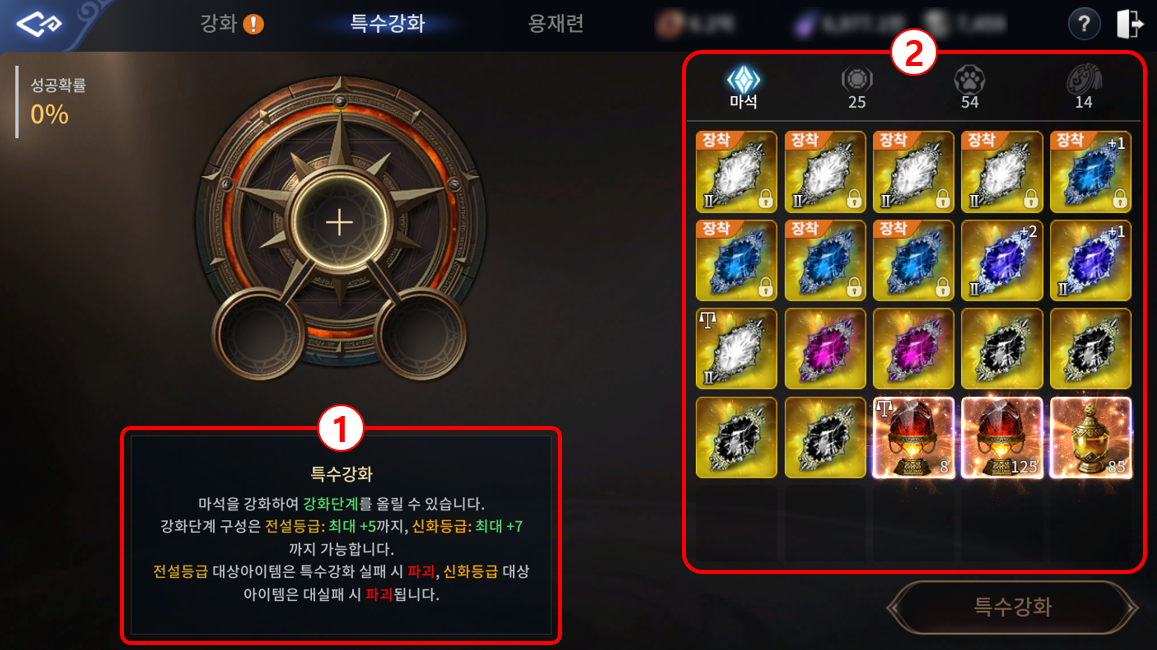The image size is (1157, 650).
Task: Select the unequipped blue magic stone with +2
Action: pos(1001,260)
